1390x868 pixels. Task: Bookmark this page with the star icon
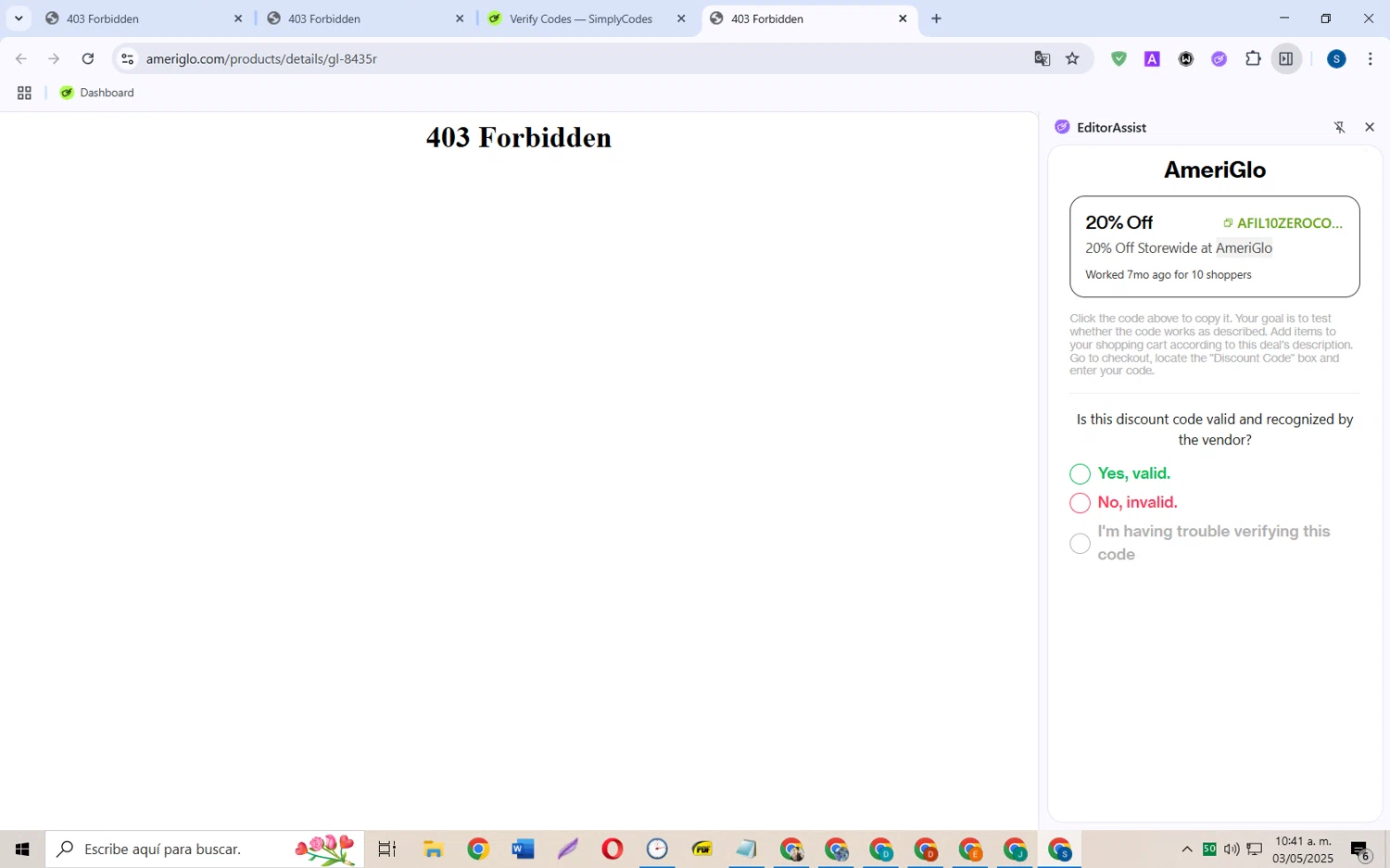(1073, 58)
